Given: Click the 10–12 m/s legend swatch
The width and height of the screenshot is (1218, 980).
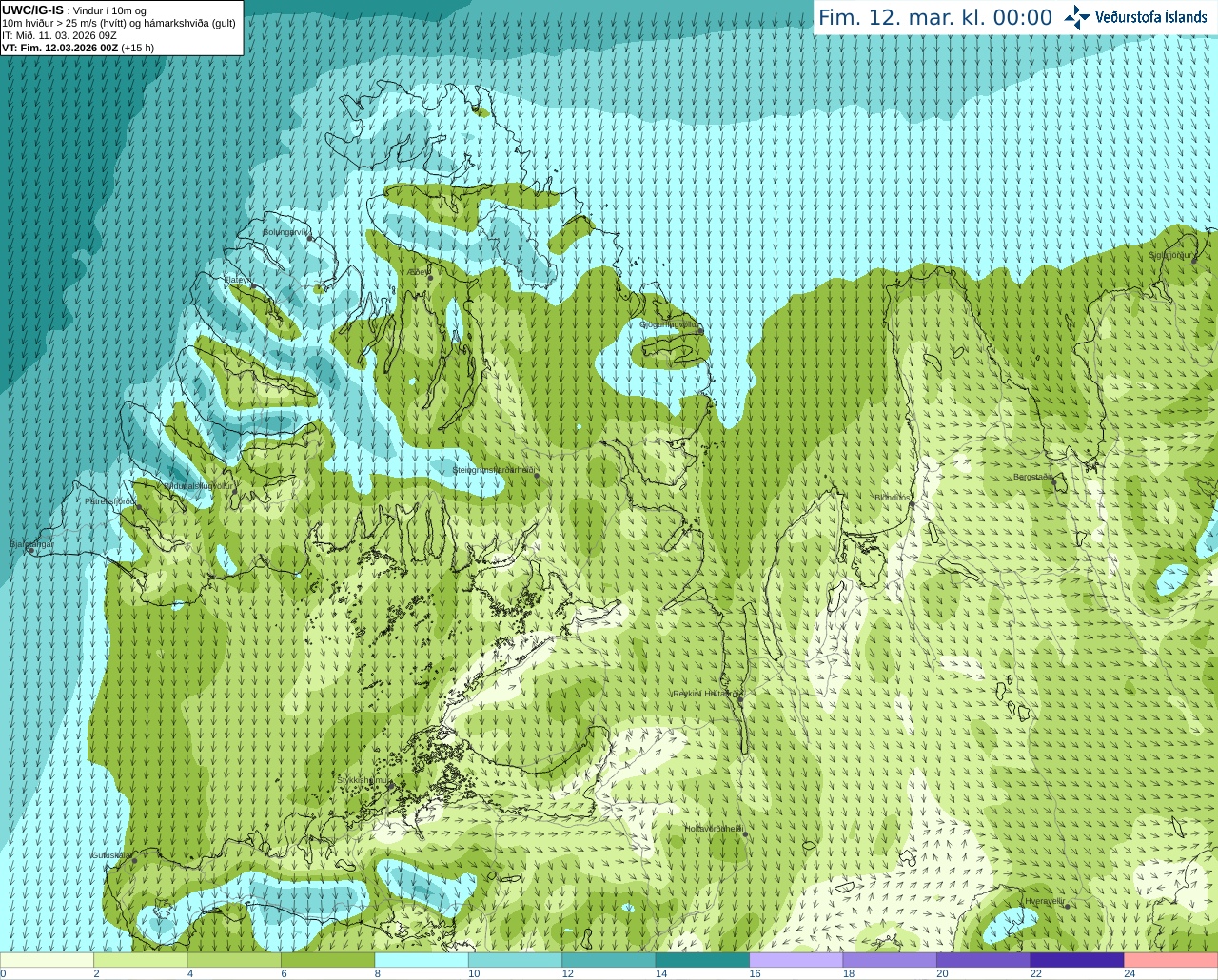Looking at the screenshot, I should 516,960.
